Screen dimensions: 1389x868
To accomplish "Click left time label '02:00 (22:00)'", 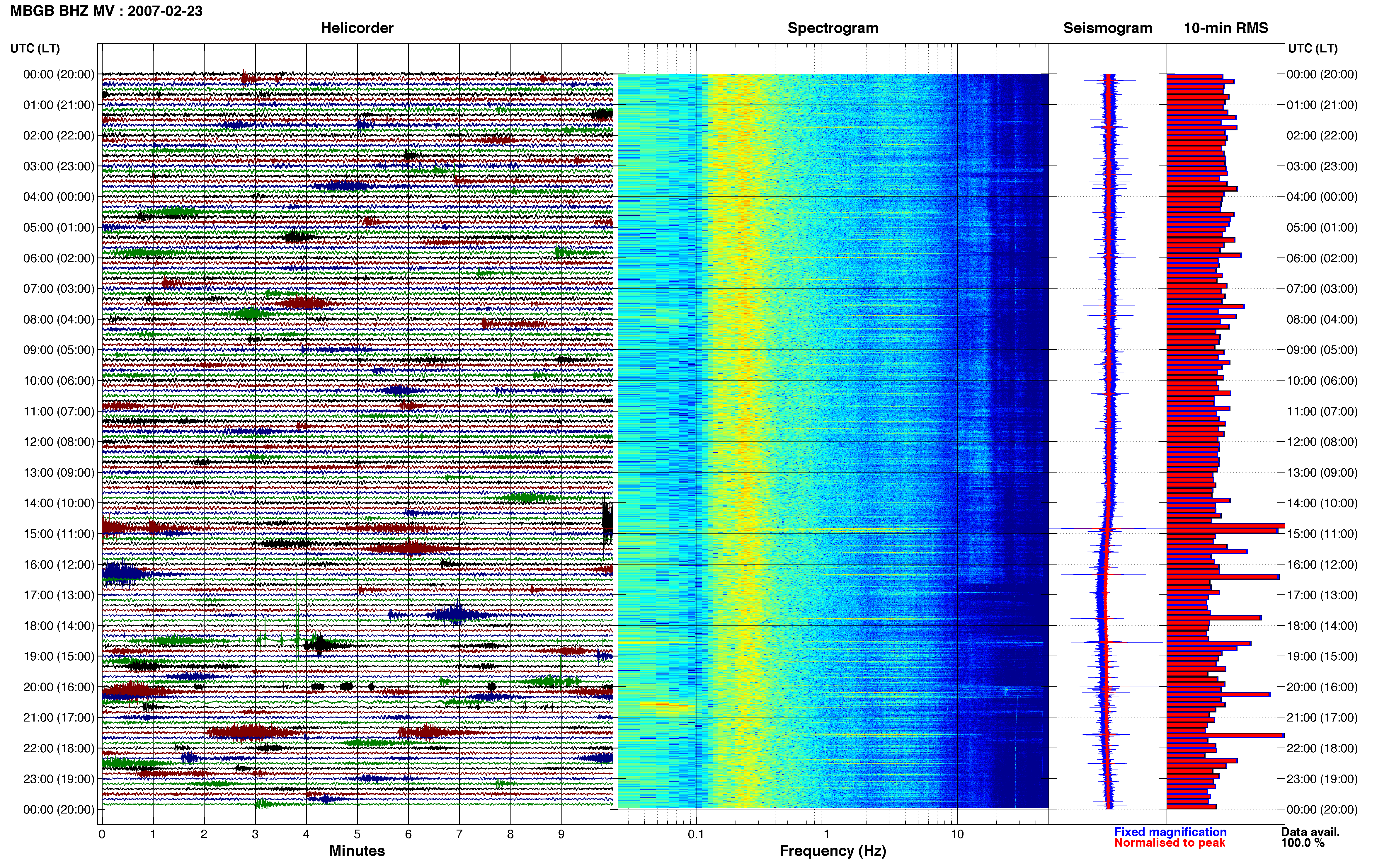I will pyautogui.click(x=59, y=135).
